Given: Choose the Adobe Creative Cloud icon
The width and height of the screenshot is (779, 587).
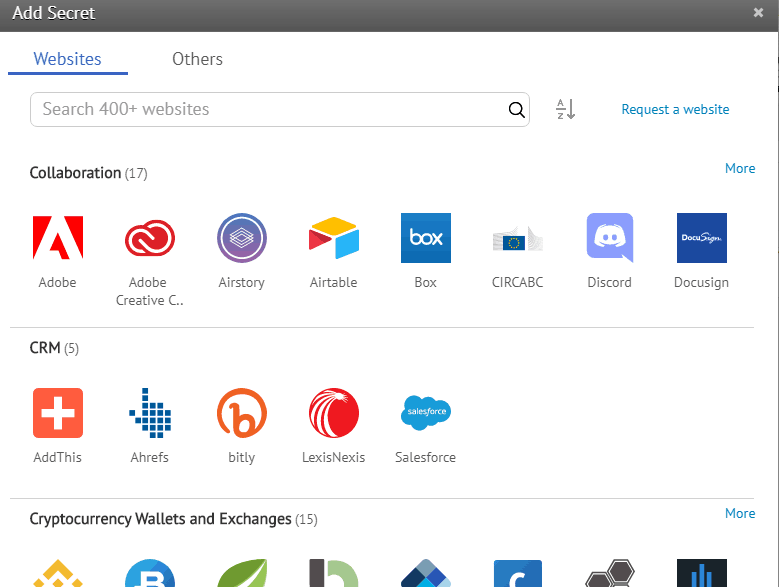Looking at the screenshot, I should click(x=150, y=238).
